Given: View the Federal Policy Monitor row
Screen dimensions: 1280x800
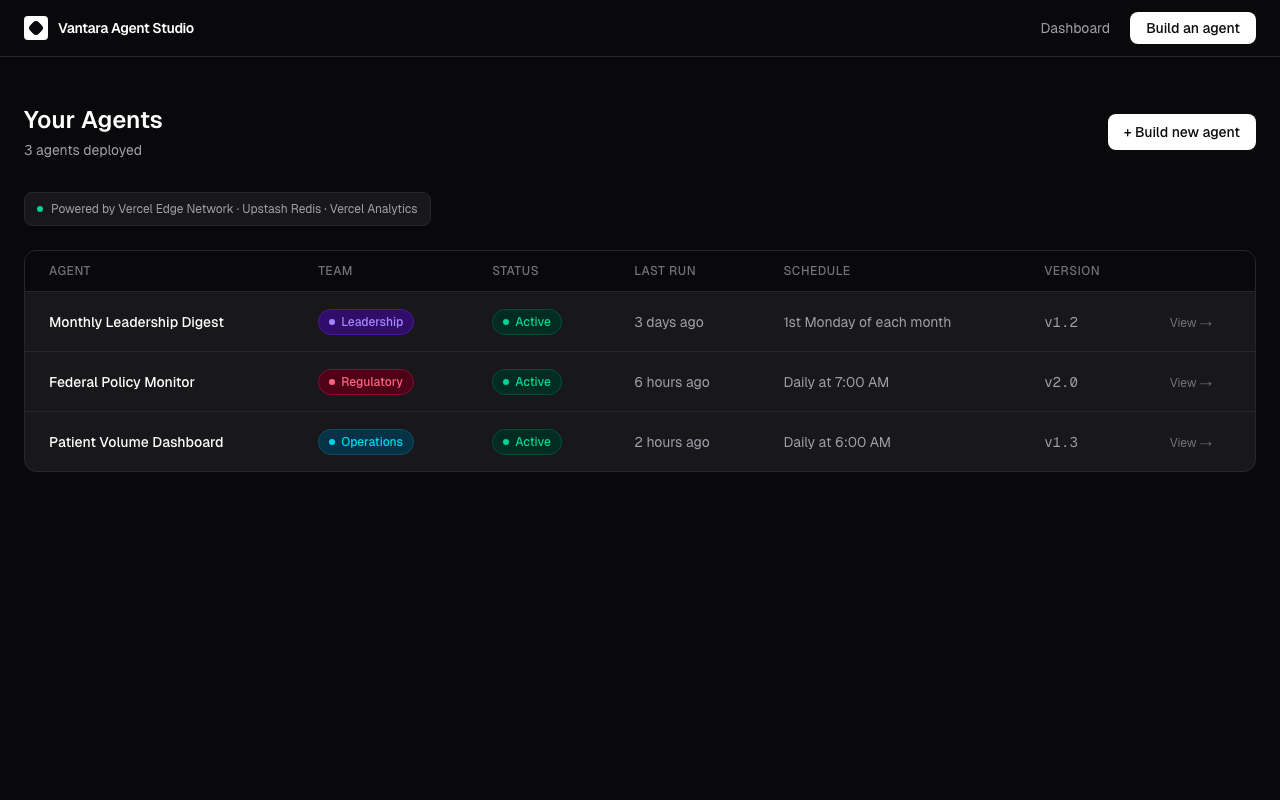Looking at the screenshot, I should (x=1191, y=383).
